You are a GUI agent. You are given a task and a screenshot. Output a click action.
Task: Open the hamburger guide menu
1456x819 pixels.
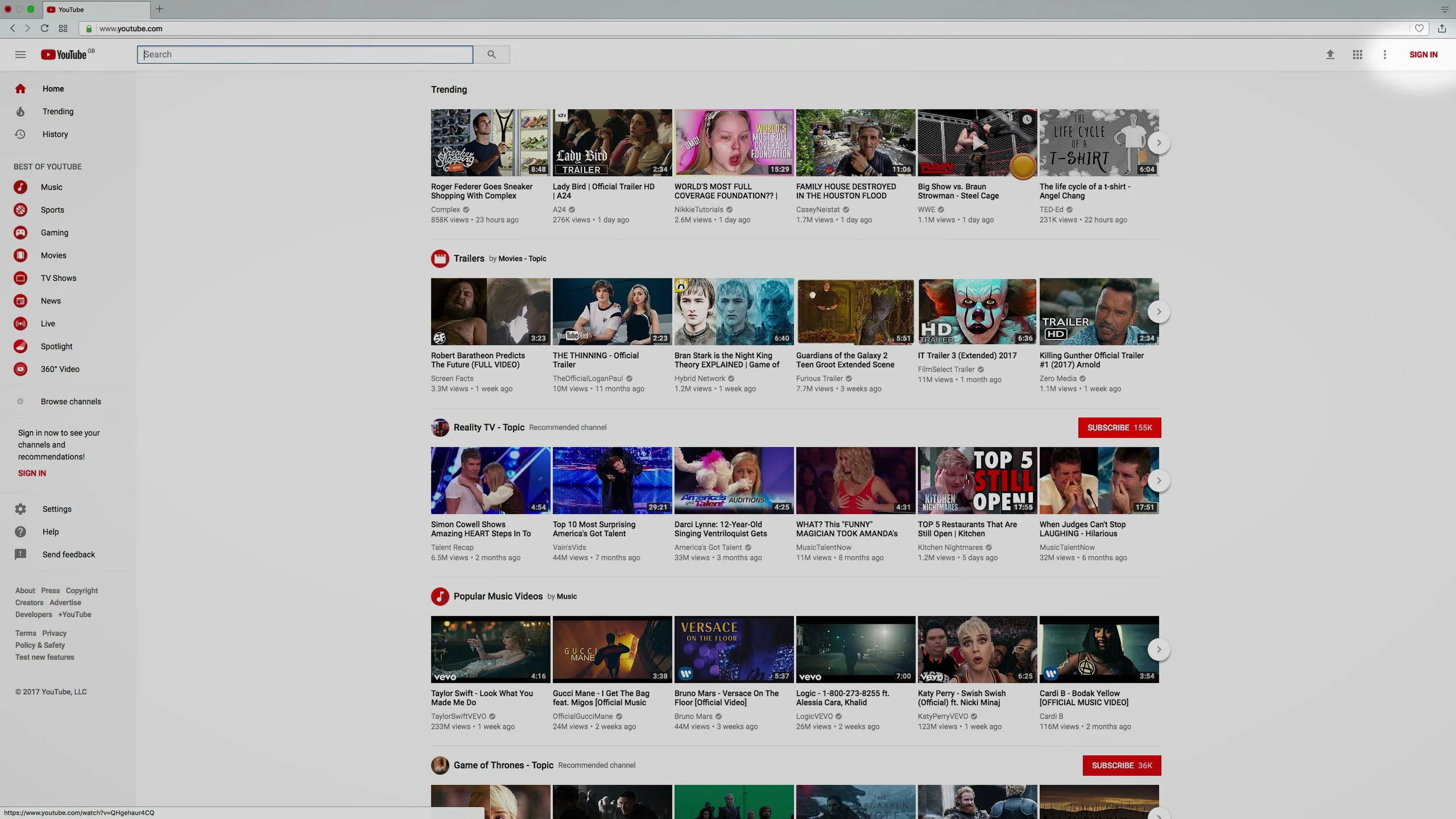[20, 55]
